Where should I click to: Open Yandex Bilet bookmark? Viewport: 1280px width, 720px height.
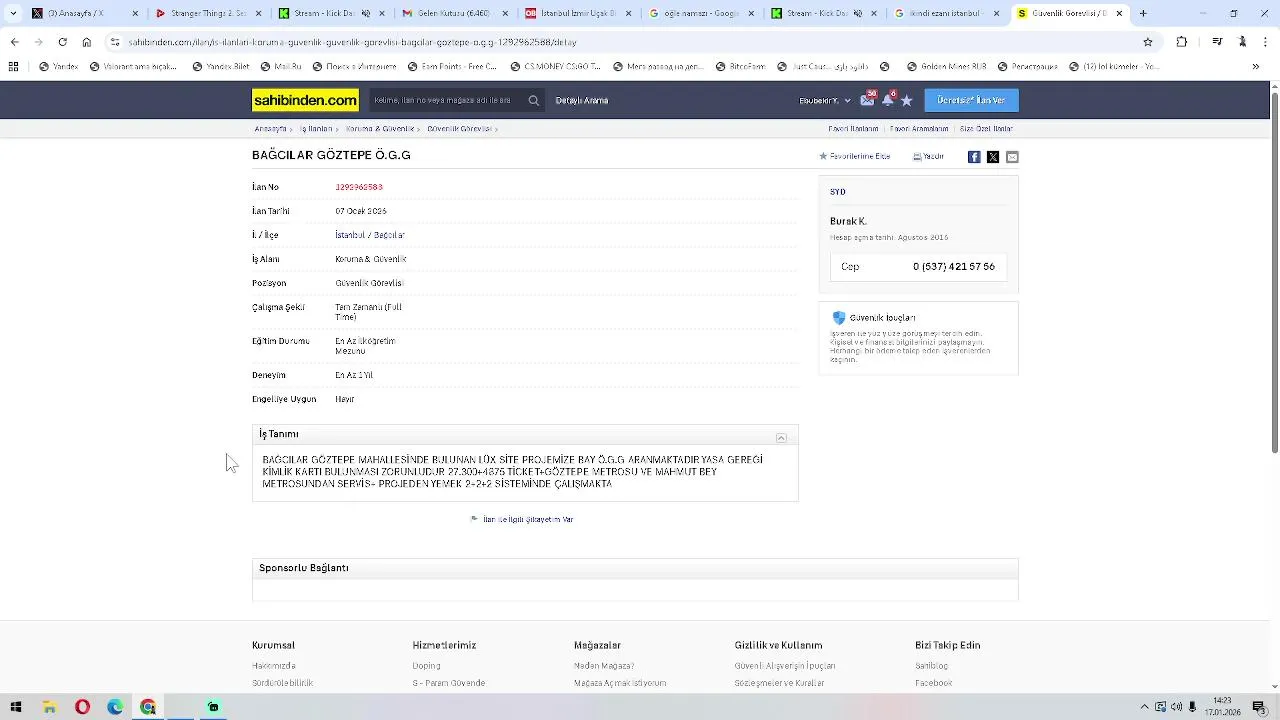pyautogui.click(x=221, y=67)
